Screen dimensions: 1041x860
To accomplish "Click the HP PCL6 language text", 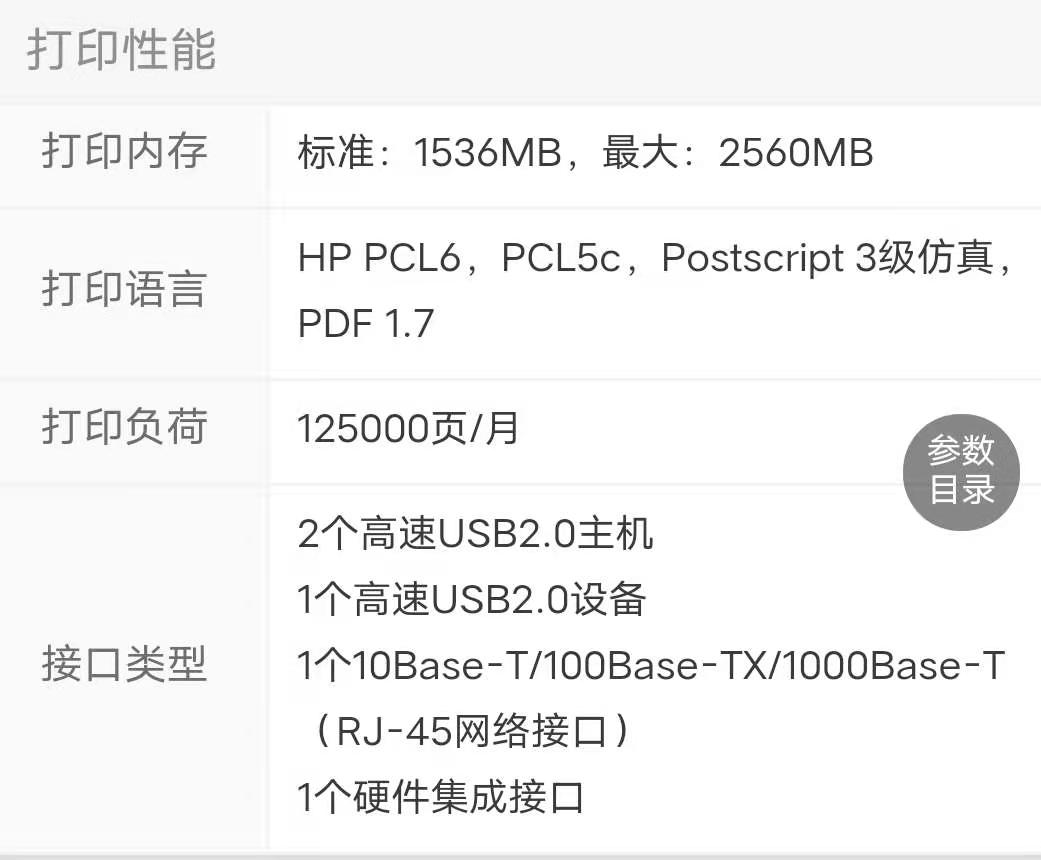I will [x=378, y=259].
